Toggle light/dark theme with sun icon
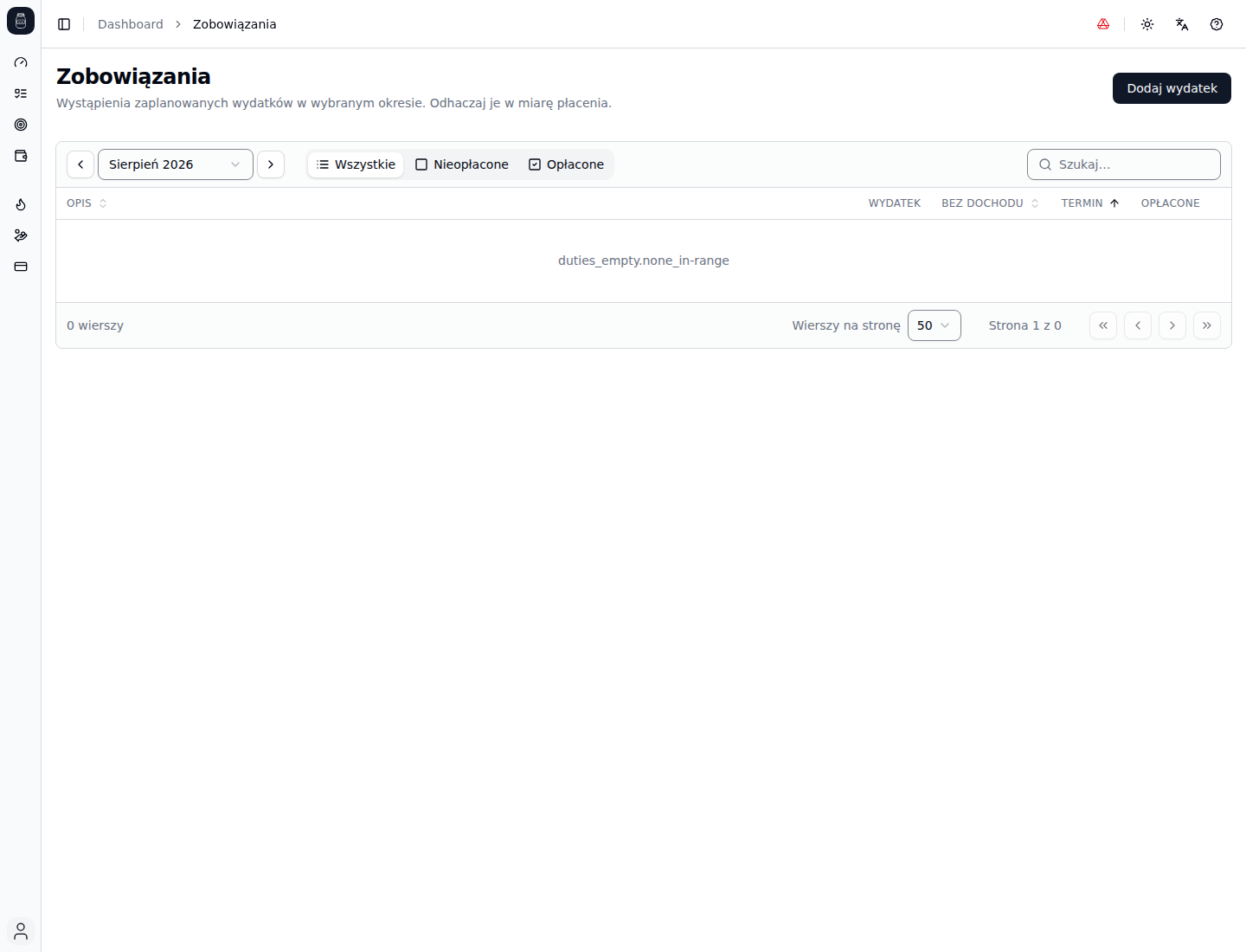 (x=1147, y=24)
